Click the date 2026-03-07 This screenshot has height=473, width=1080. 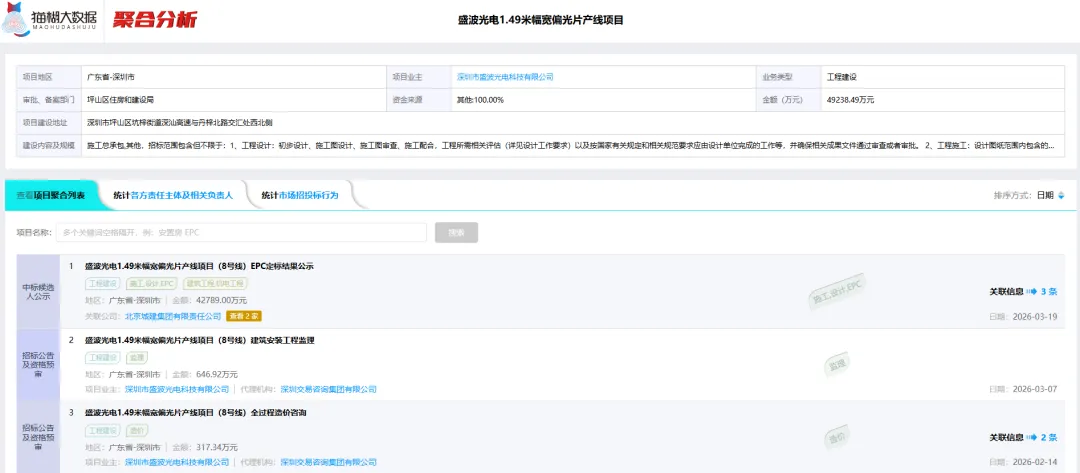click(1035, 389)
